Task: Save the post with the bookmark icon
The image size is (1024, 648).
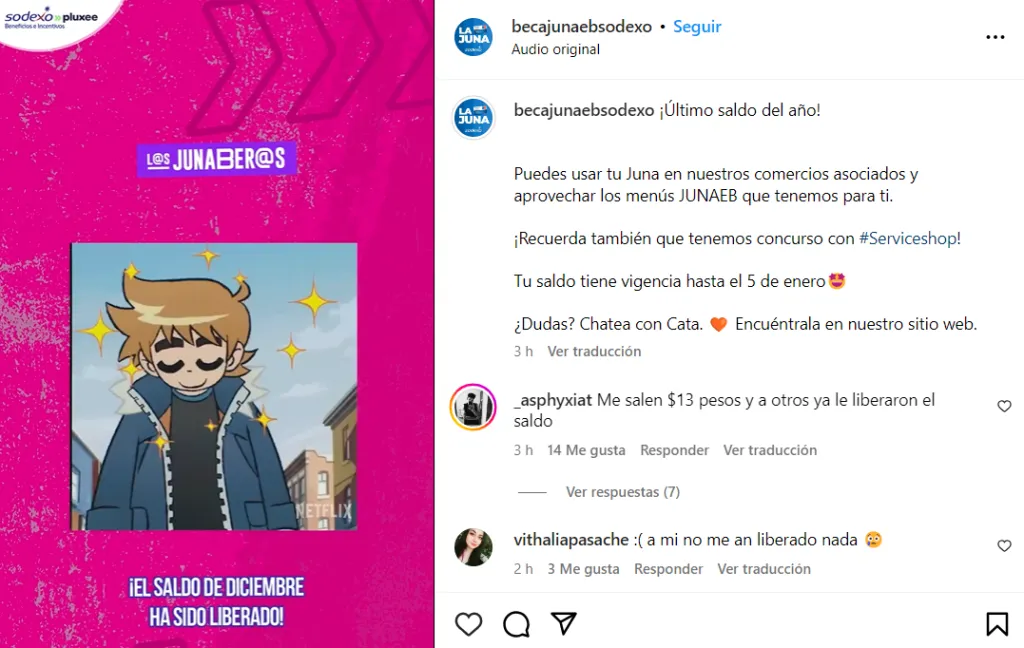Action: click(997, 624)
